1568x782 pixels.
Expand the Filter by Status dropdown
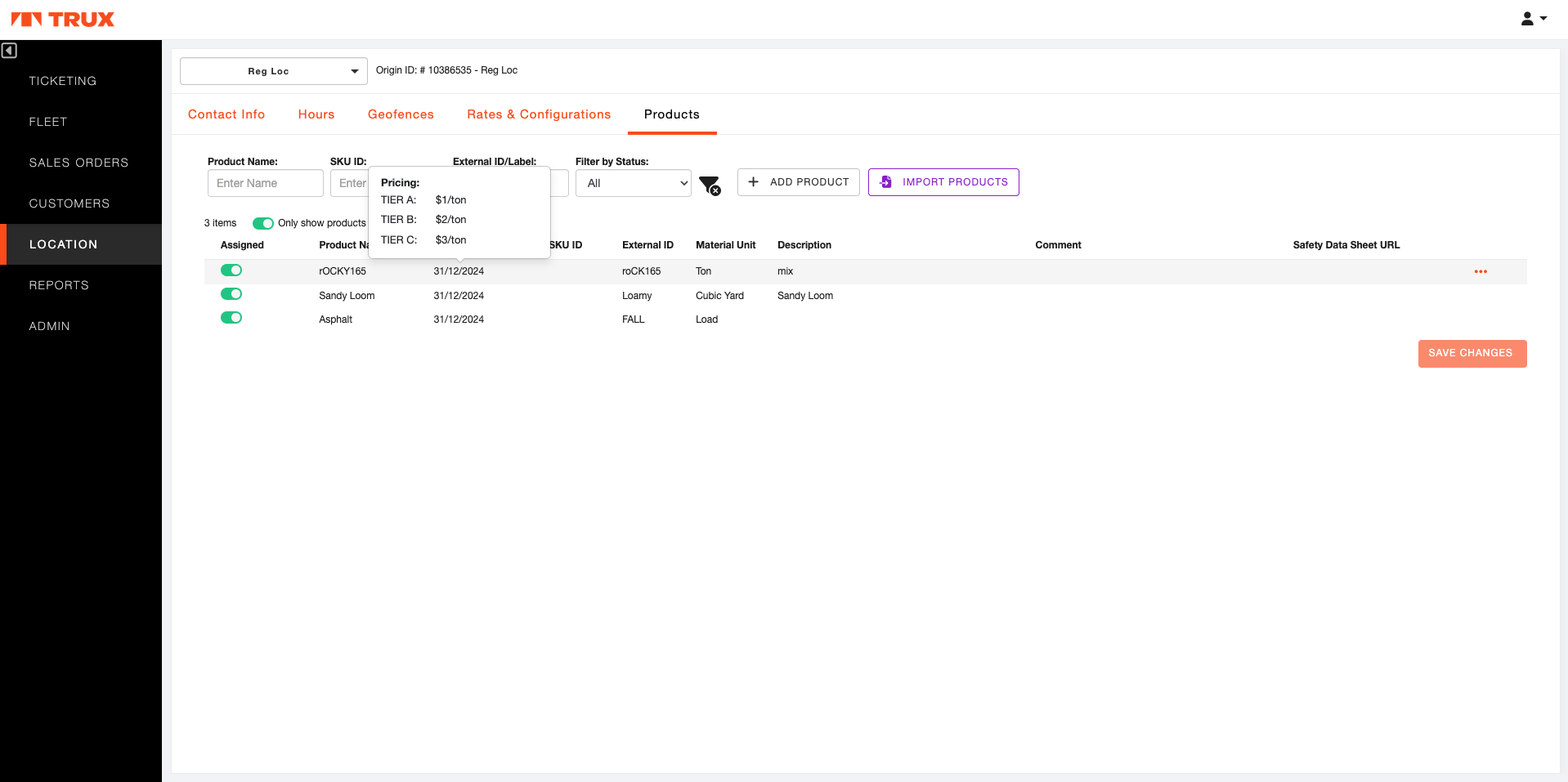pyautogui.click(x=634, y=183)
